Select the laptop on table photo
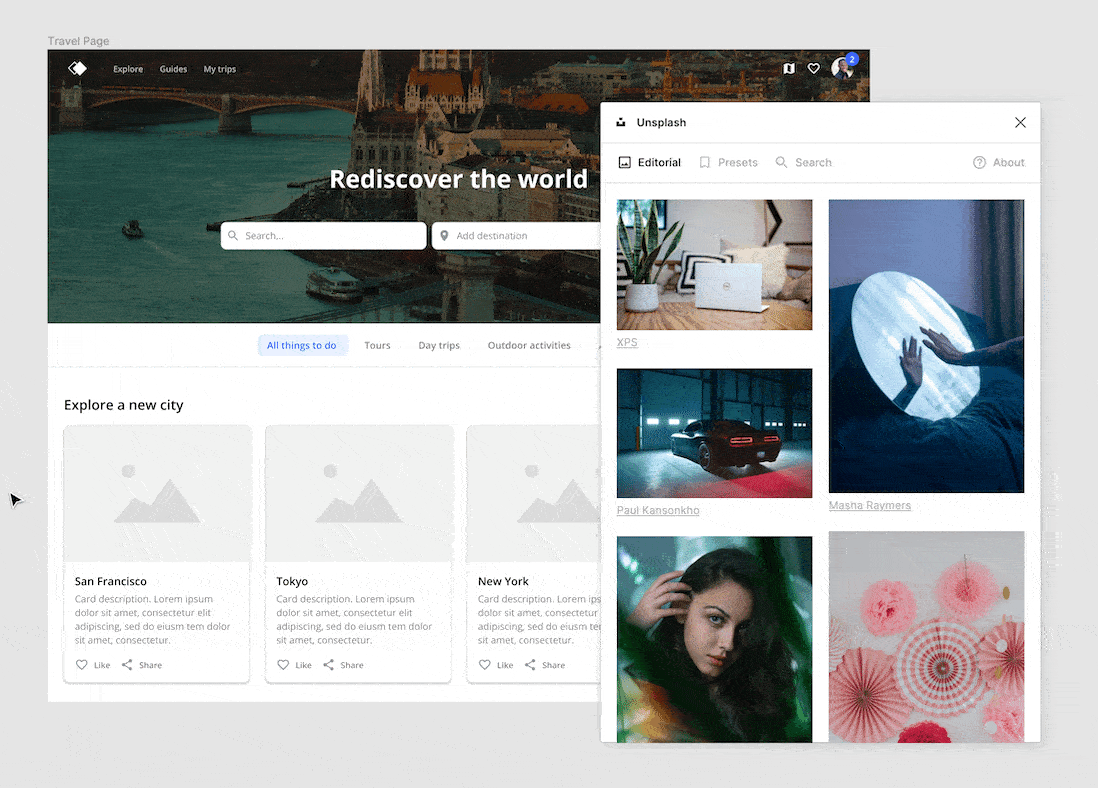1098x788 pixels. [x=714, y=265]
